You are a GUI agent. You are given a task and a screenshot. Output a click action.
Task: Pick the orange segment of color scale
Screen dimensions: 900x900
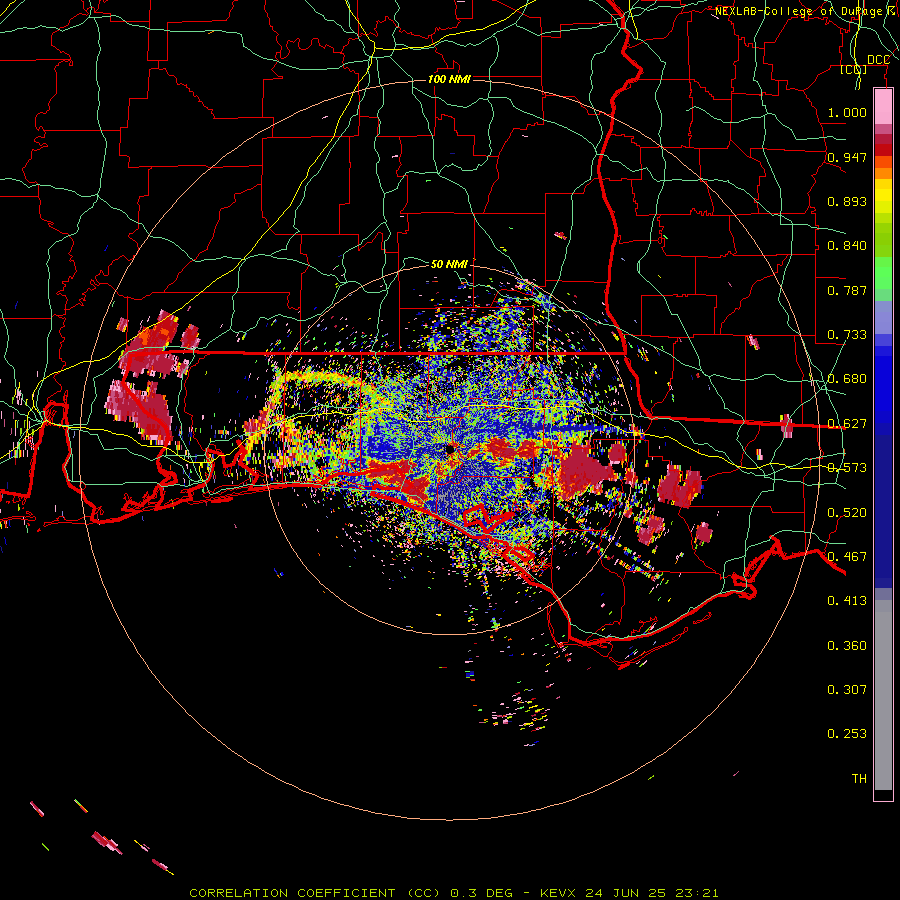[x=883, y=174]
